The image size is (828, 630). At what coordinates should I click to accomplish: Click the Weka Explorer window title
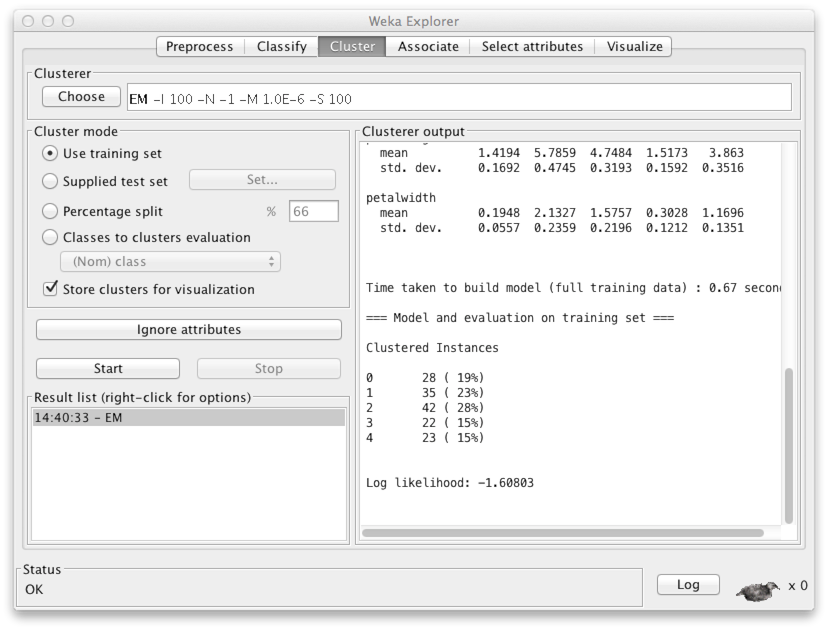coord(413,21)
